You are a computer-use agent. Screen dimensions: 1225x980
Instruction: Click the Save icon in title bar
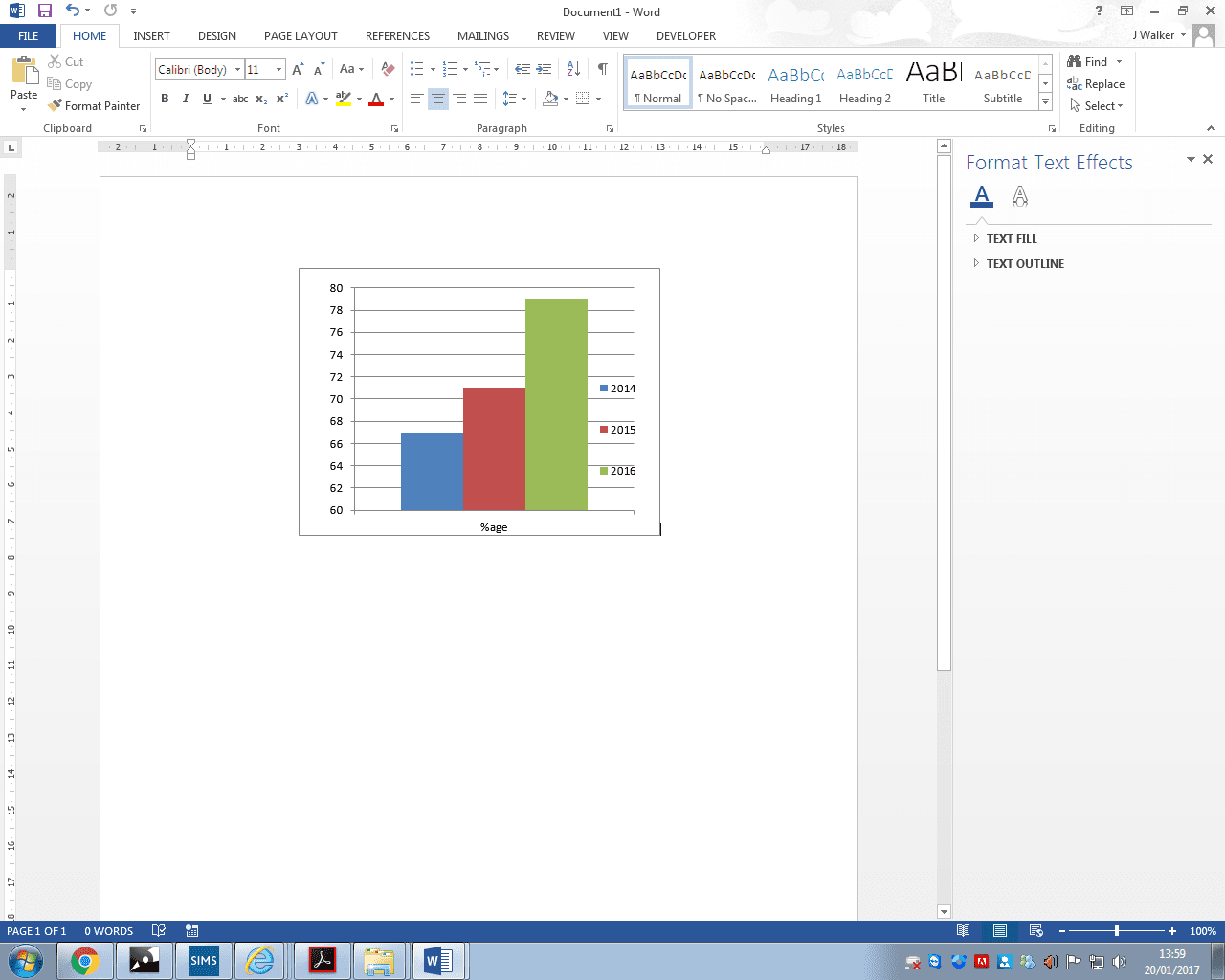(44, 11)
